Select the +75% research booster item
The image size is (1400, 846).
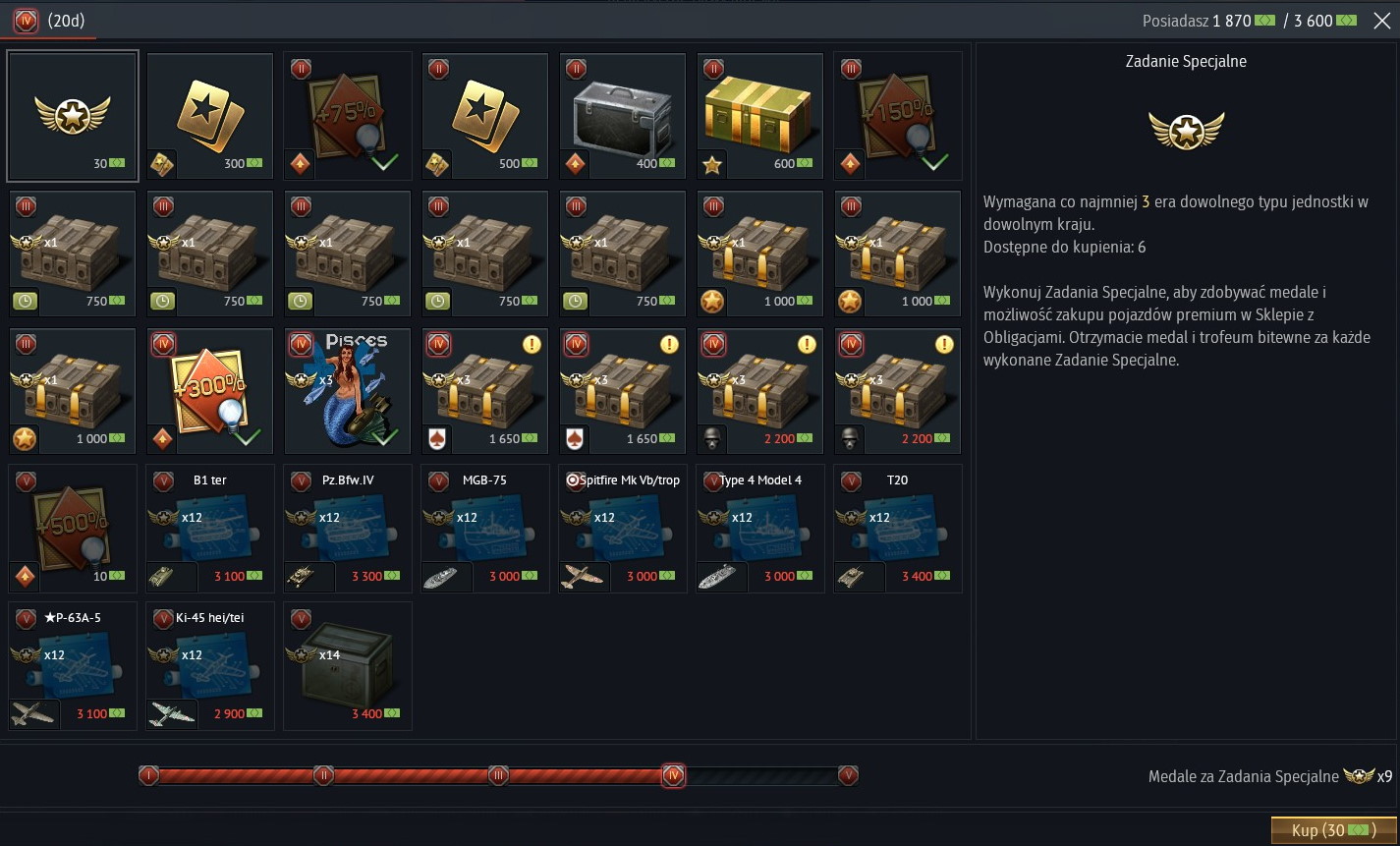348,116
